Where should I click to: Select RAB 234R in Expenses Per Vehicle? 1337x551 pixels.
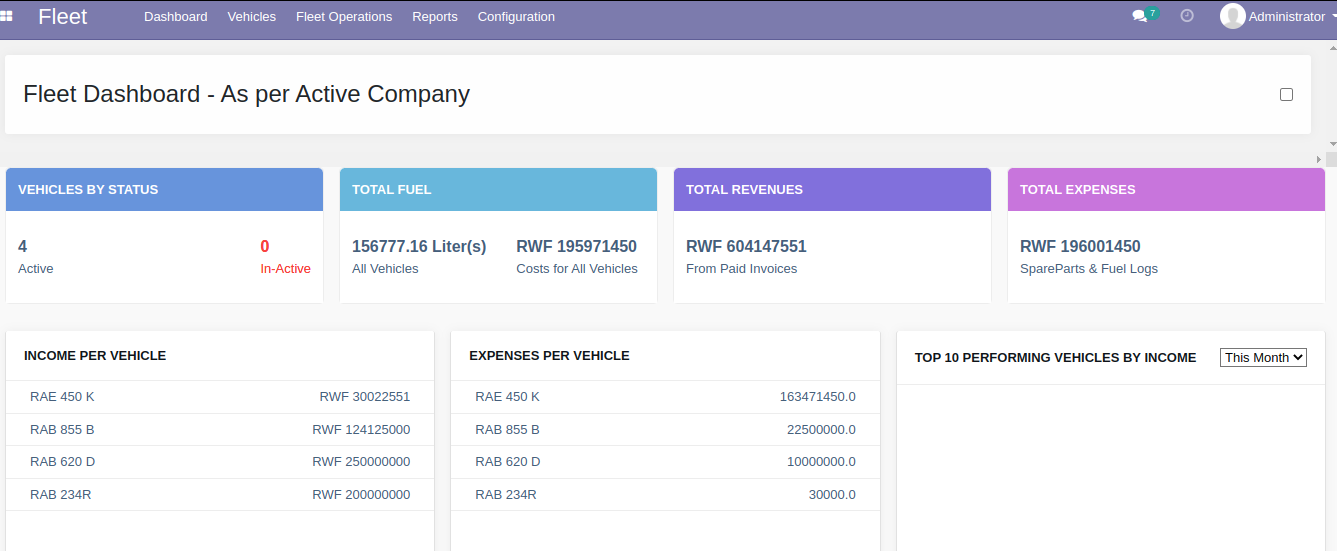[505, 495]
